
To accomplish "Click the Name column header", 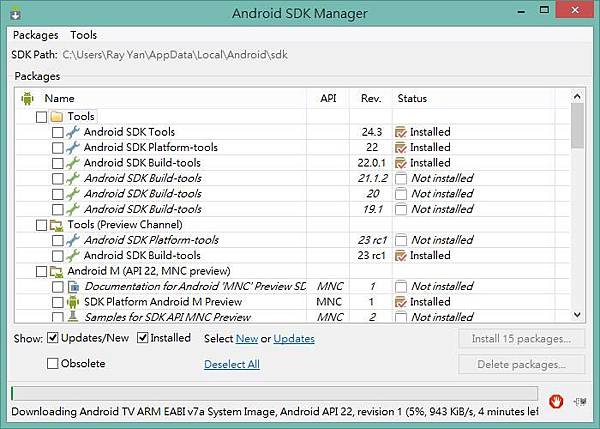I will (x=59, y=98).
